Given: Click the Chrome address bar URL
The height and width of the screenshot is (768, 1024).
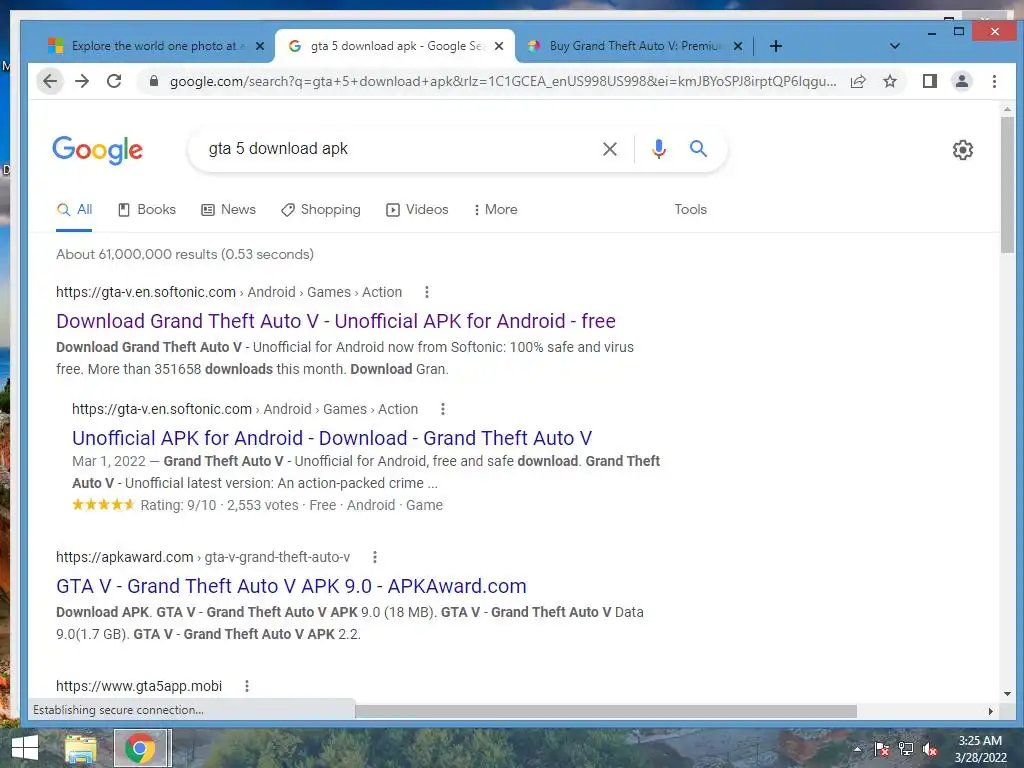Looking at the screenshot, I should (503, 81).
